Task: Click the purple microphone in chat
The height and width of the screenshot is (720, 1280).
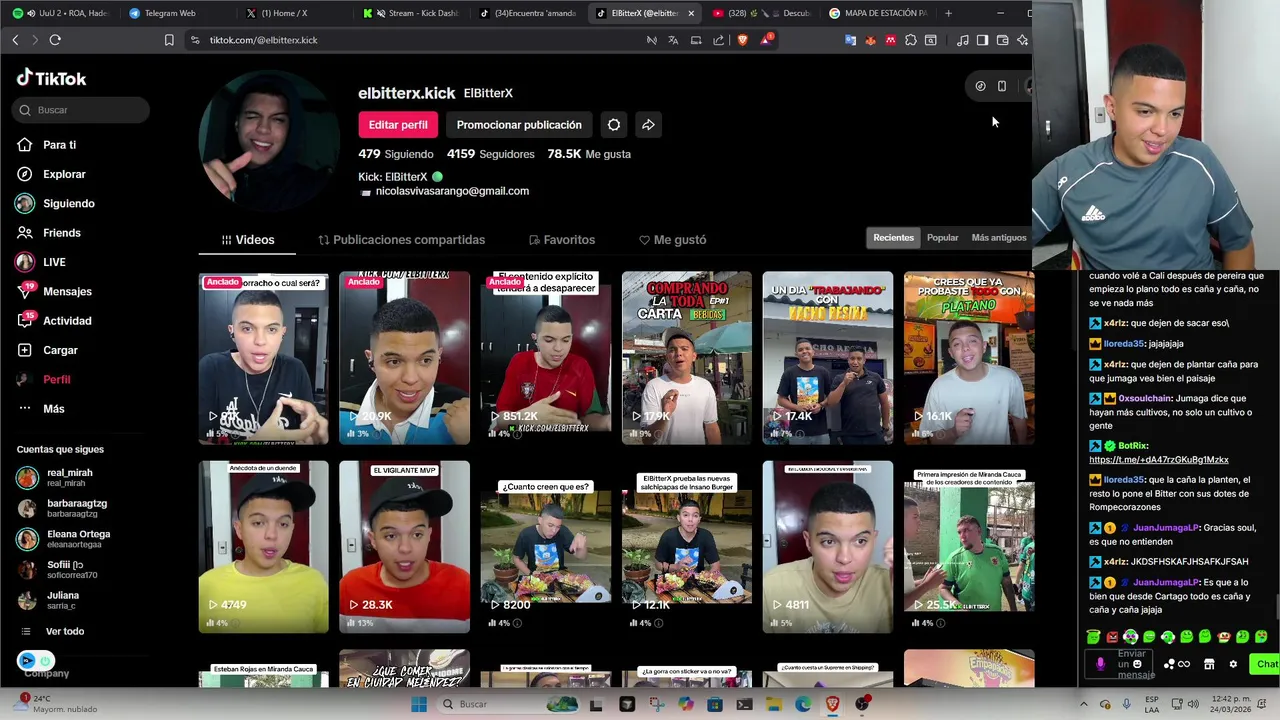Action: (1101, 664)
